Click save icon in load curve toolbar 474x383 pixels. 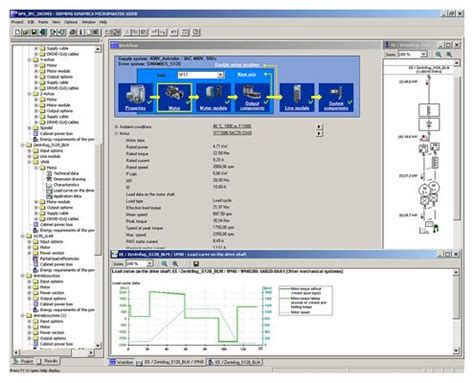[x=196, y=263]
